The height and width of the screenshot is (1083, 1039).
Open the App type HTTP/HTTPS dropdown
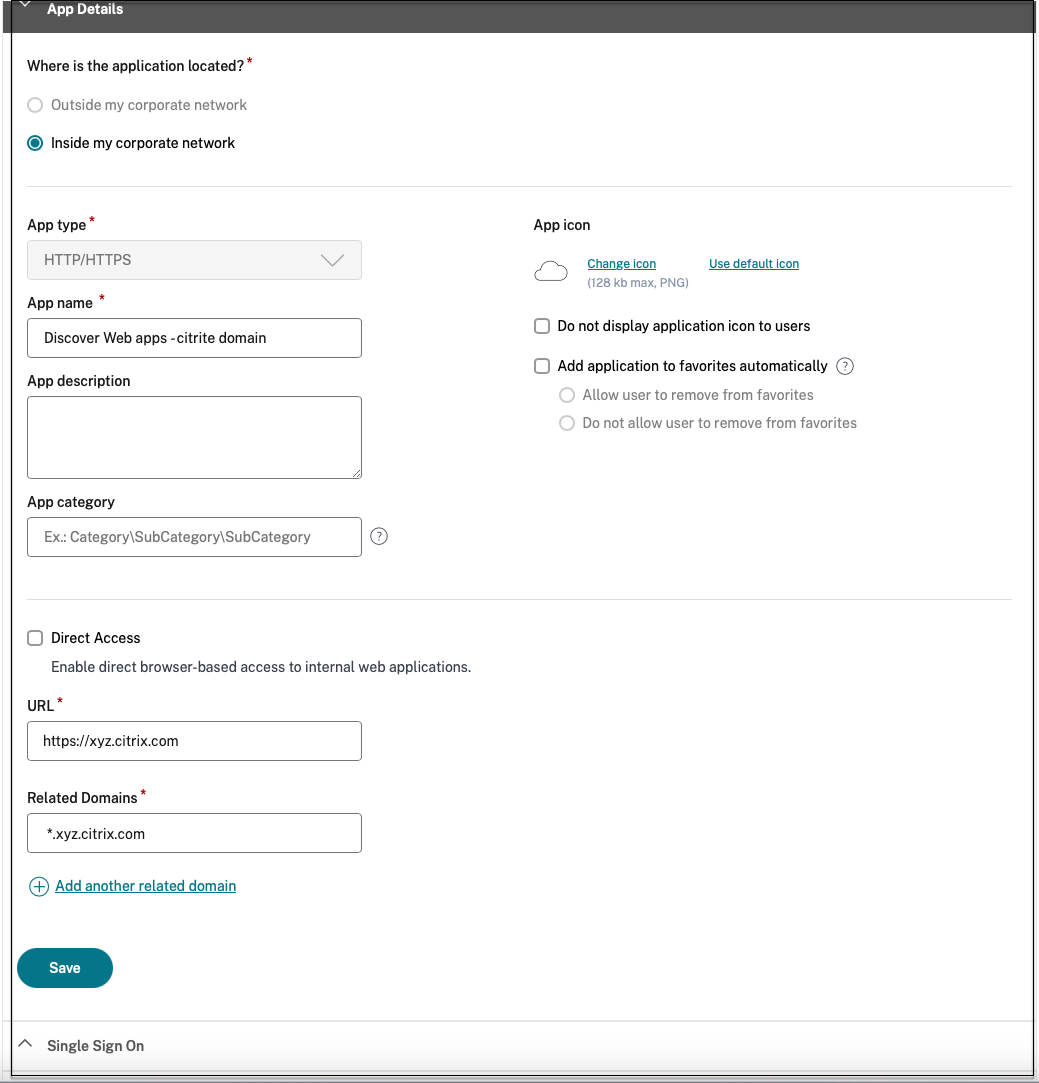point(194,260)
